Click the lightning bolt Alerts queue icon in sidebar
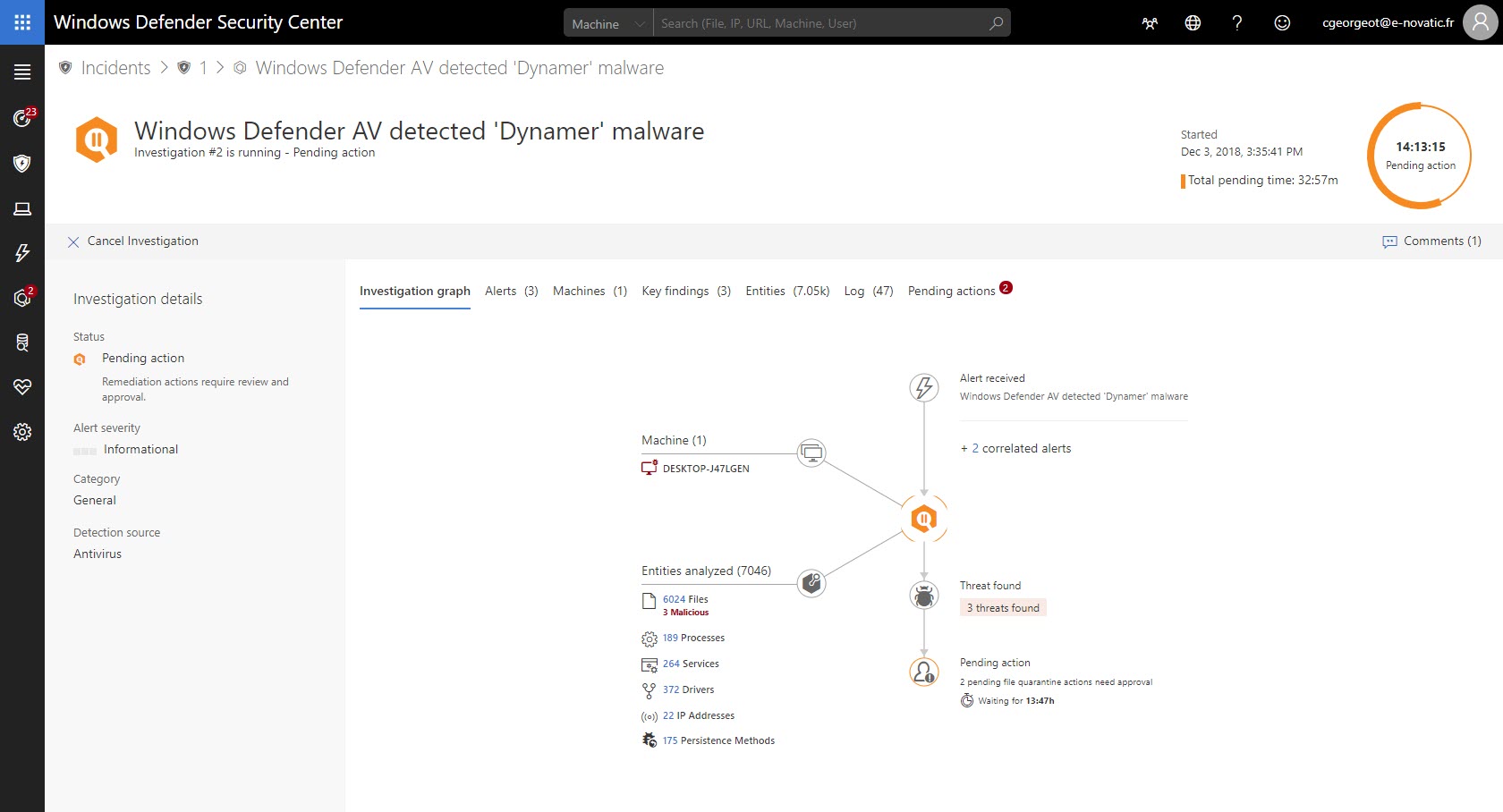The image size is (1503, 812). pos(22,253)
